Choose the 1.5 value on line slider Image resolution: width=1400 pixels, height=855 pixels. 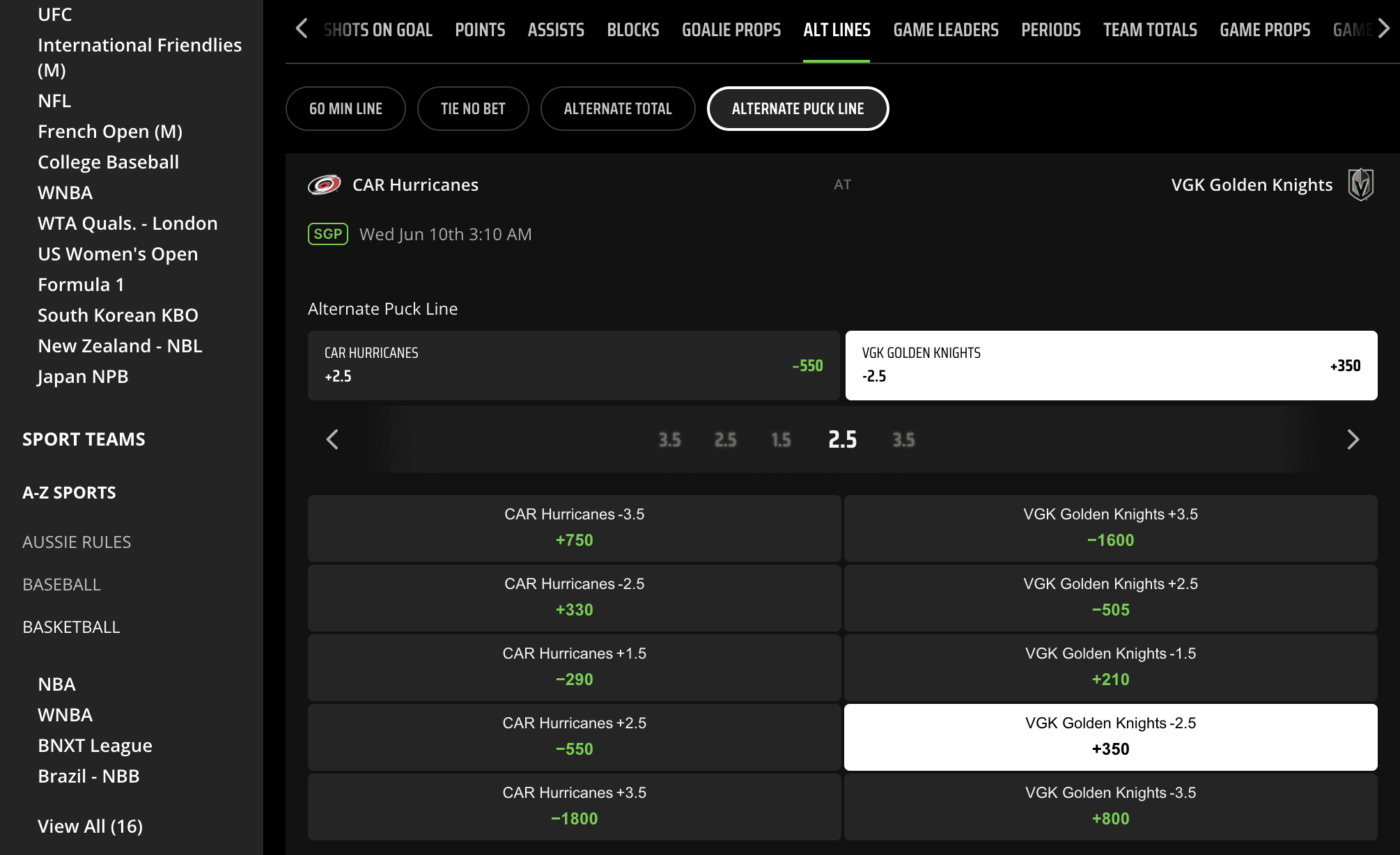pos(781,440)
